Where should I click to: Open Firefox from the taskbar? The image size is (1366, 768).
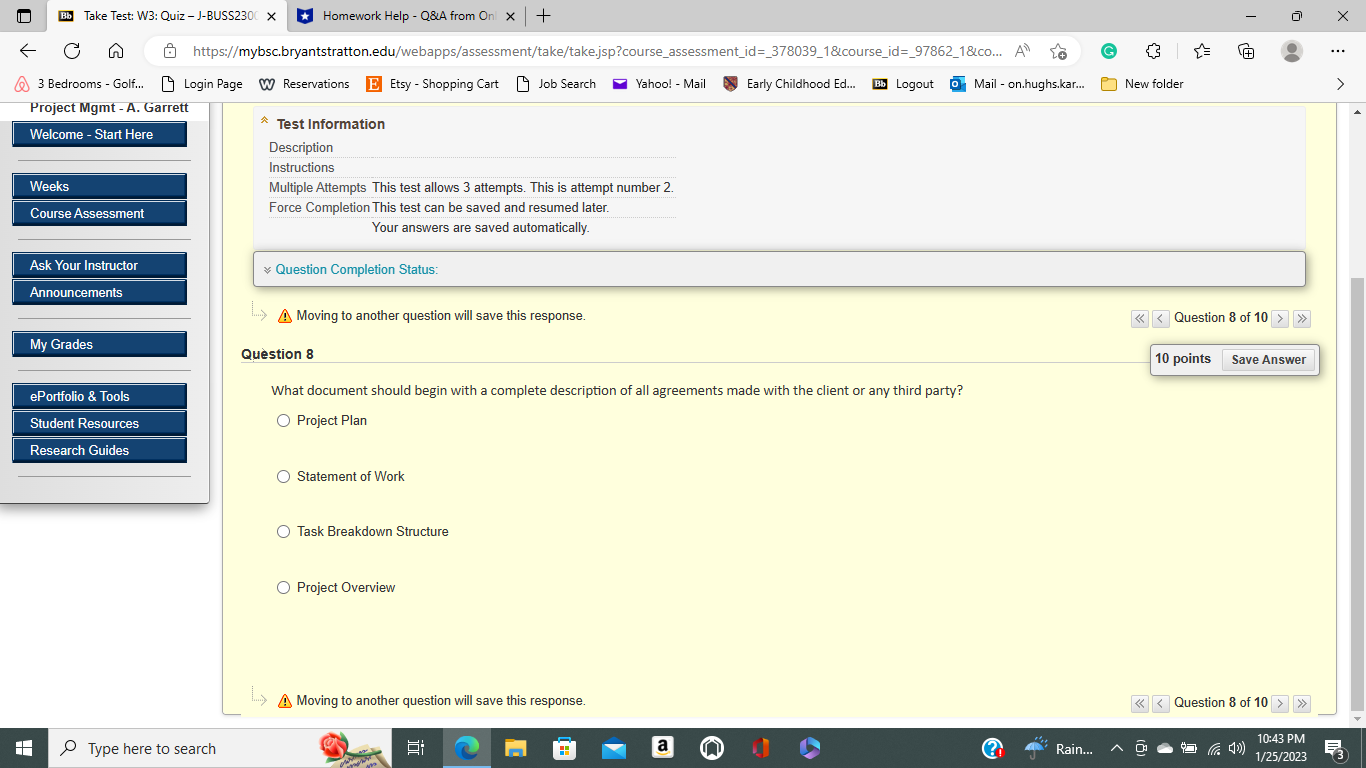(x=759, y=748)
